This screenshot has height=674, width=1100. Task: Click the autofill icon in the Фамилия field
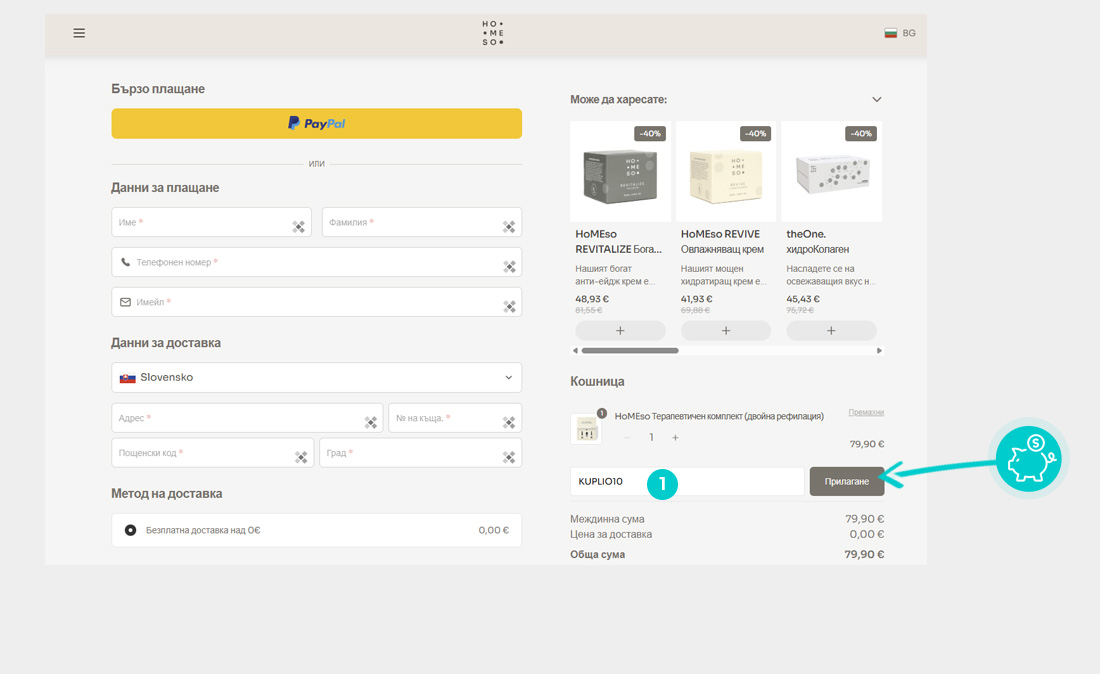coord(509,227)
